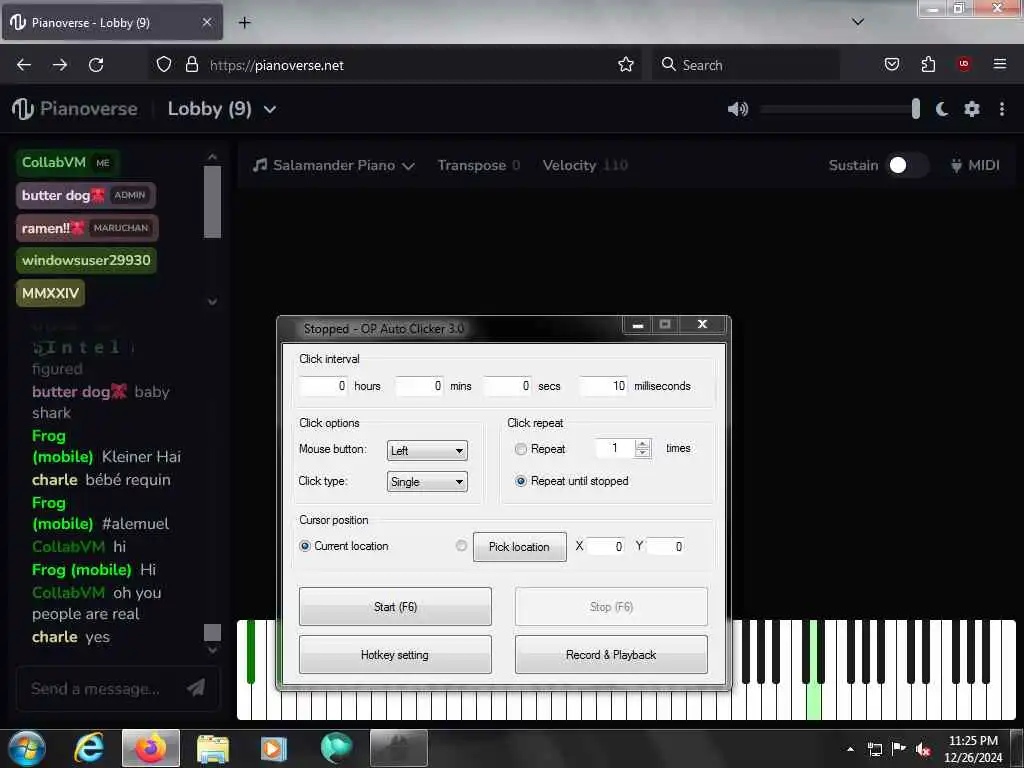
Task: Toggle the Sustain switch
Action: 907,165
